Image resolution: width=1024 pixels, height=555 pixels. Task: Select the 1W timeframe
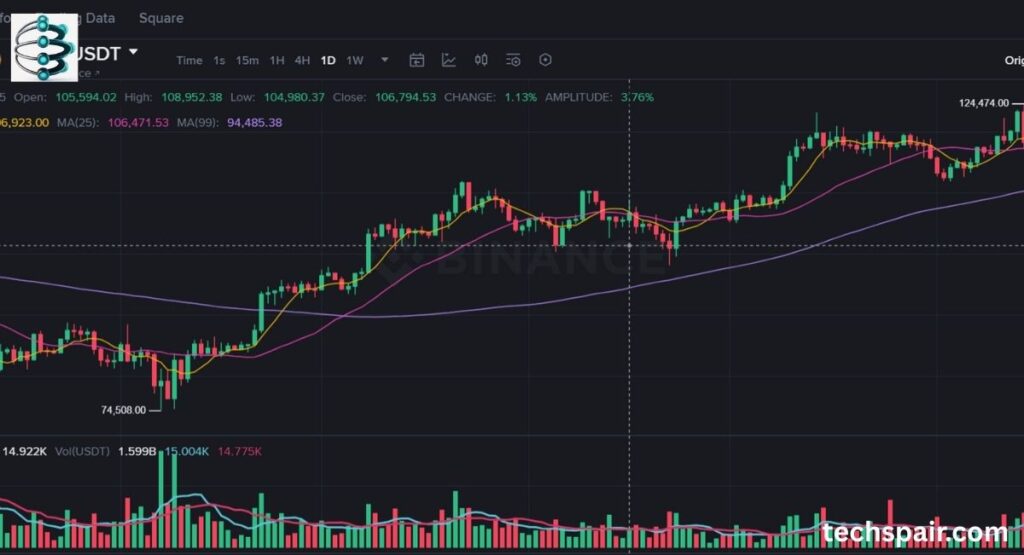tap(355, 60)
